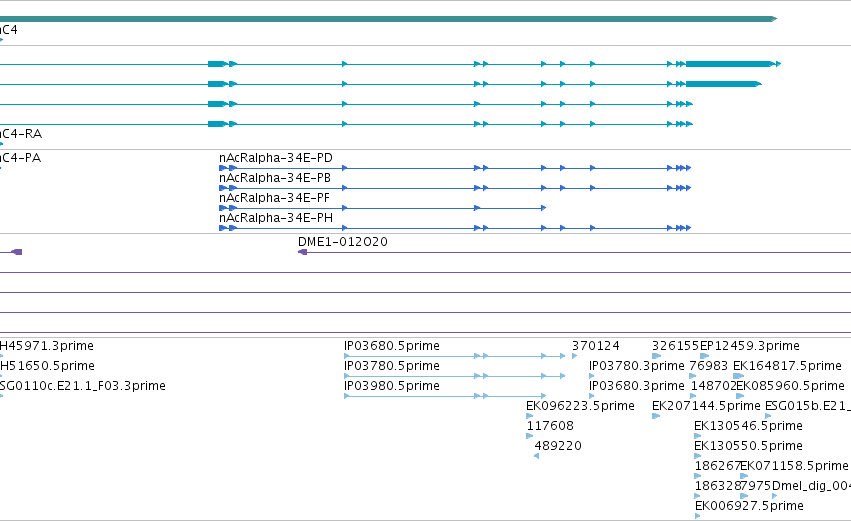Select the nAcRalpha-34E-PD label
The height and width of the screenshot is (521, 851).
click(276, 158)
